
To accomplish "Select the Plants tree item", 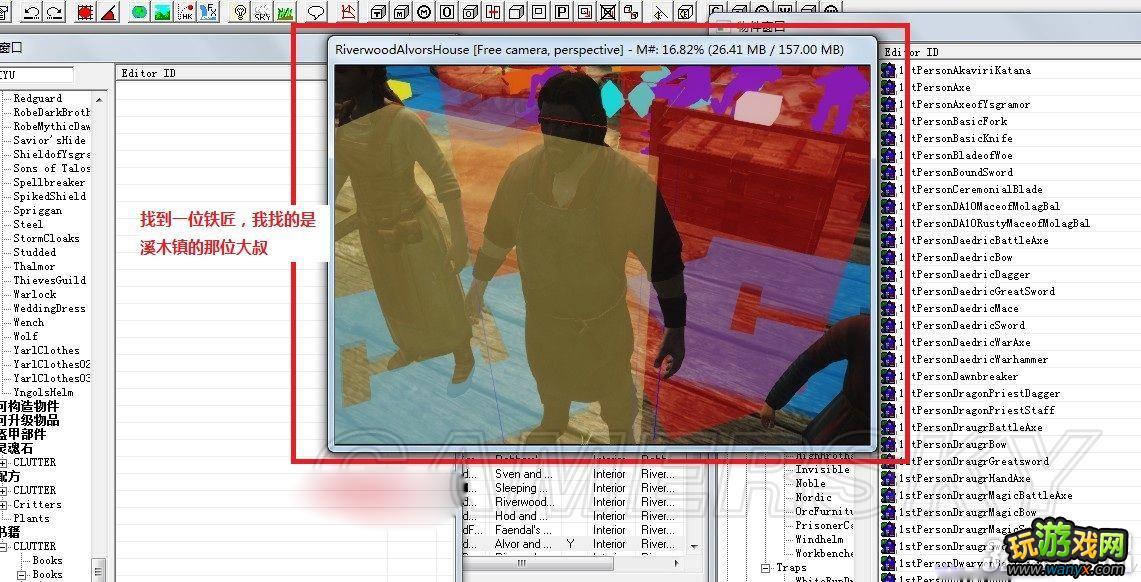I will click(x=31, y=519).
